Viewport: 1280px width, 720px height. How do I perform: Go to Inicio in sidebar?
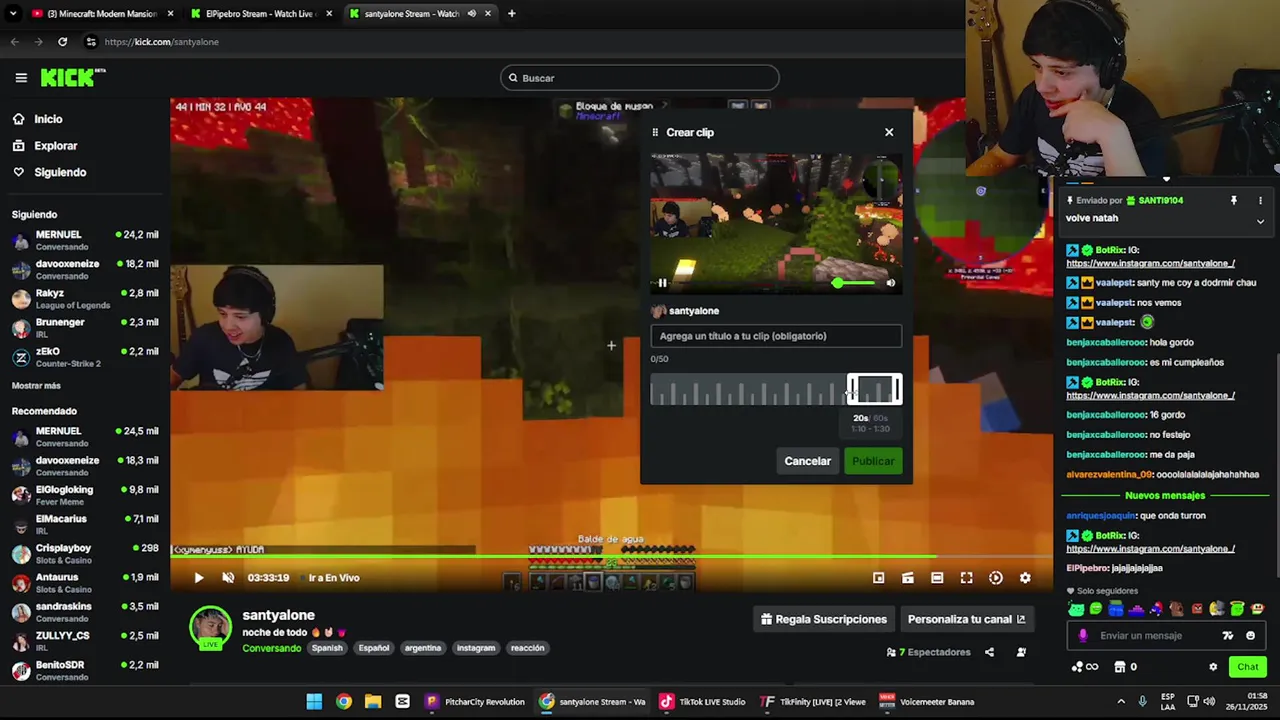coord(37,119)
